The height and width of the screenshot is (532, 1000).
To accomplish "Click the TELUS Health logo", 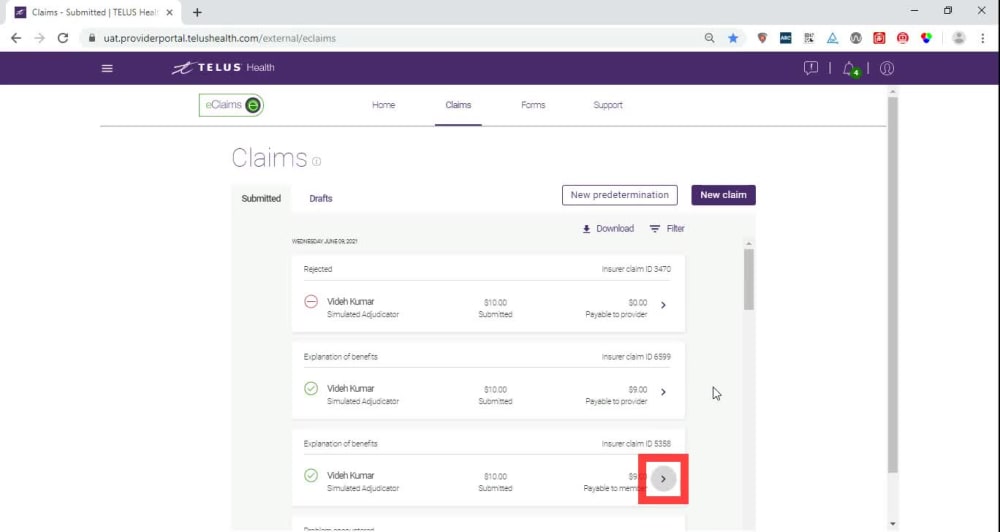I will coord(223,68).
